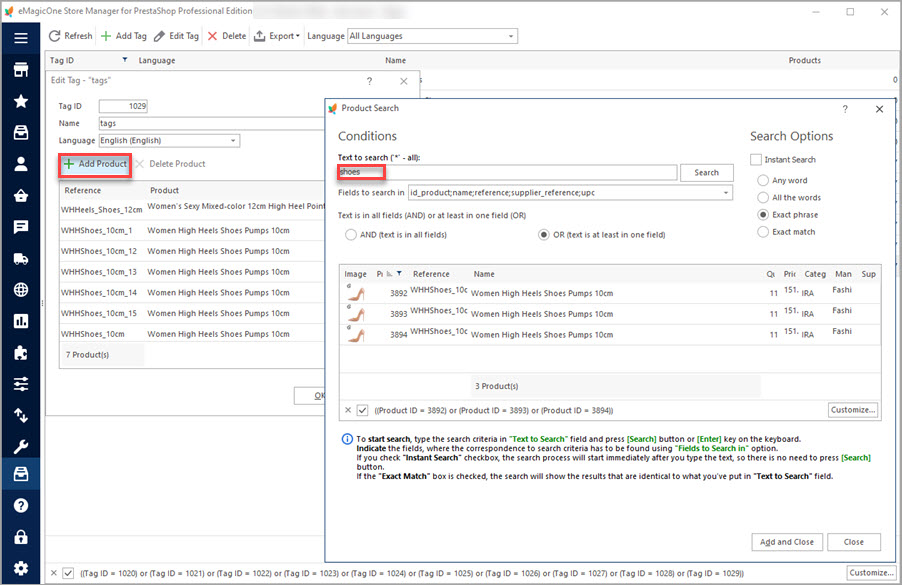Viewport: 902px width, 585px height.
Task: Select AND (text is in all fields)
Action: (x=395, y=235)
